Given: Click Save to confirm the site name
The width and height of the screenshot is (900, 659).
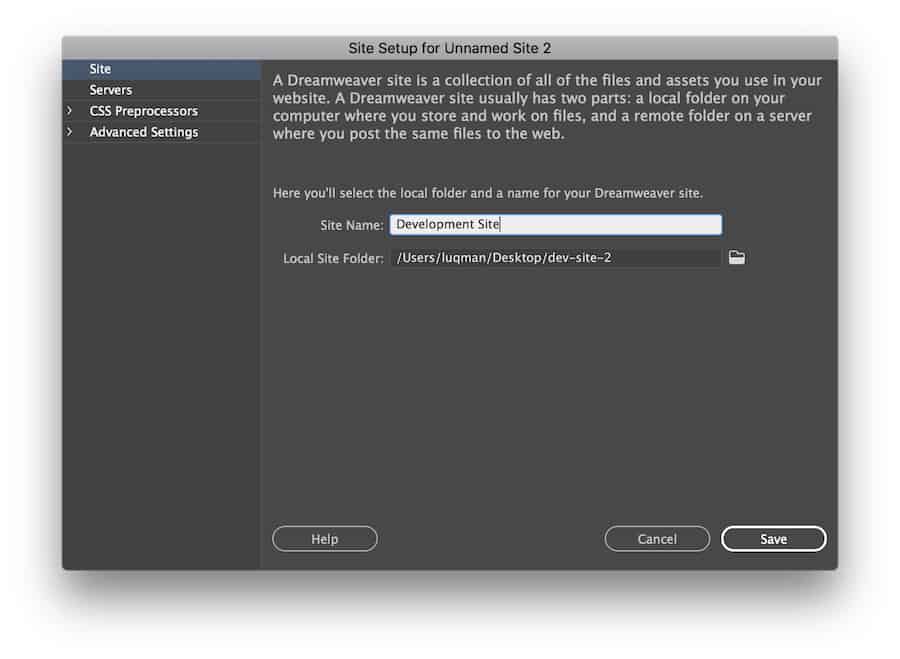Looking at the screenshot, I should click(773, 538).
